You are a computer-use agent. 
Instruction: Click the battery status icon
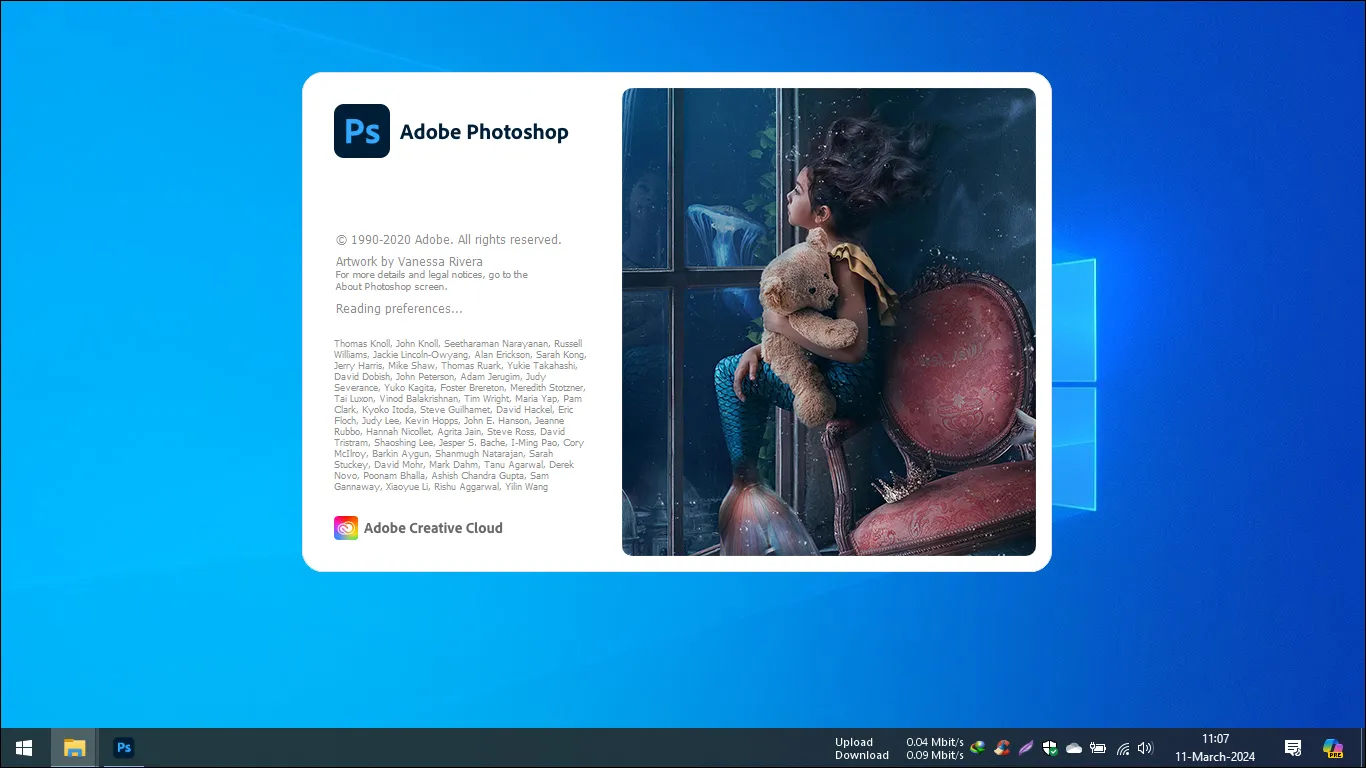click(1097, 747)
